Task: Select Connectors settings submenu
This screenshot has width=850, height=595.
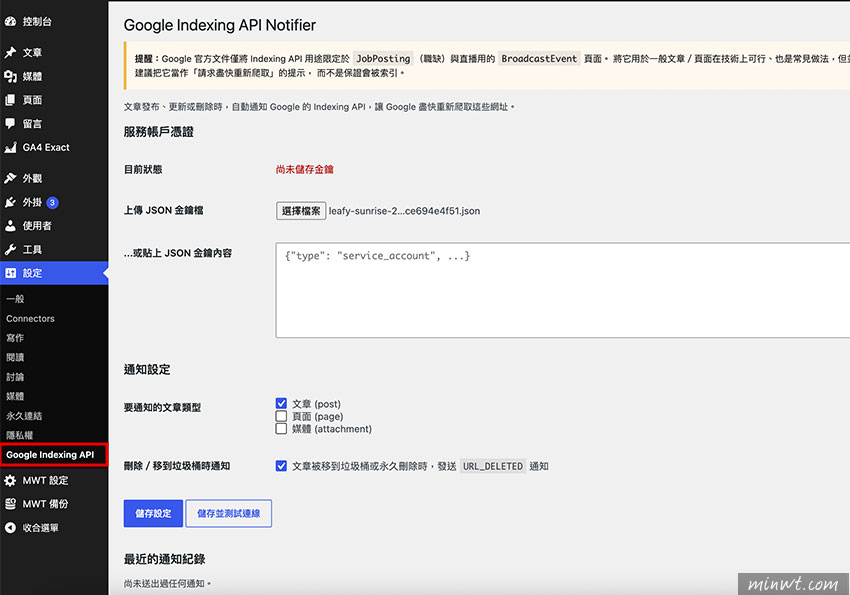Action: coord(30,319)
